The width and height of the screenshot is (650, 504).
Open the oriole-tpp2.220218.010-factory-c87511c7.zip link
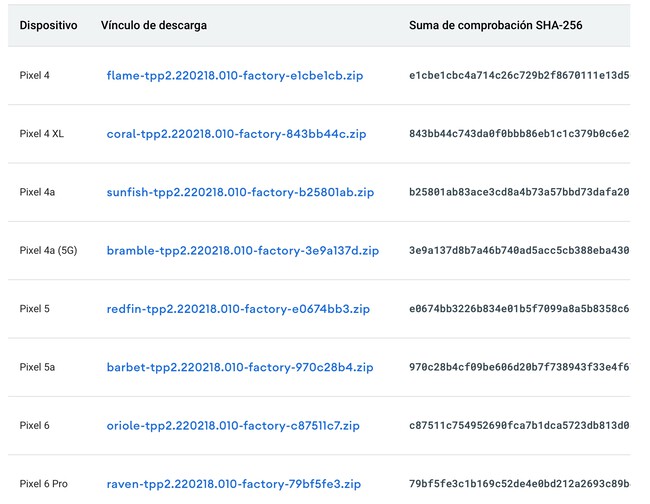233,426
